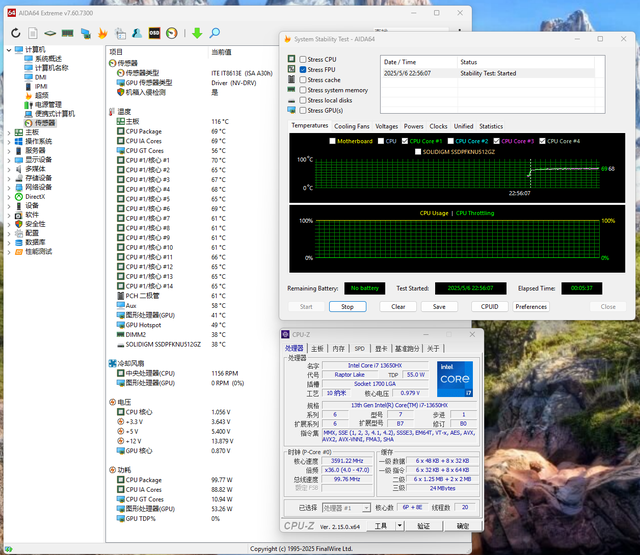Click the motherboard chip icon in AIDA64 toolbar
Viewport: 640px width, 555px height.
click(50, 33)
